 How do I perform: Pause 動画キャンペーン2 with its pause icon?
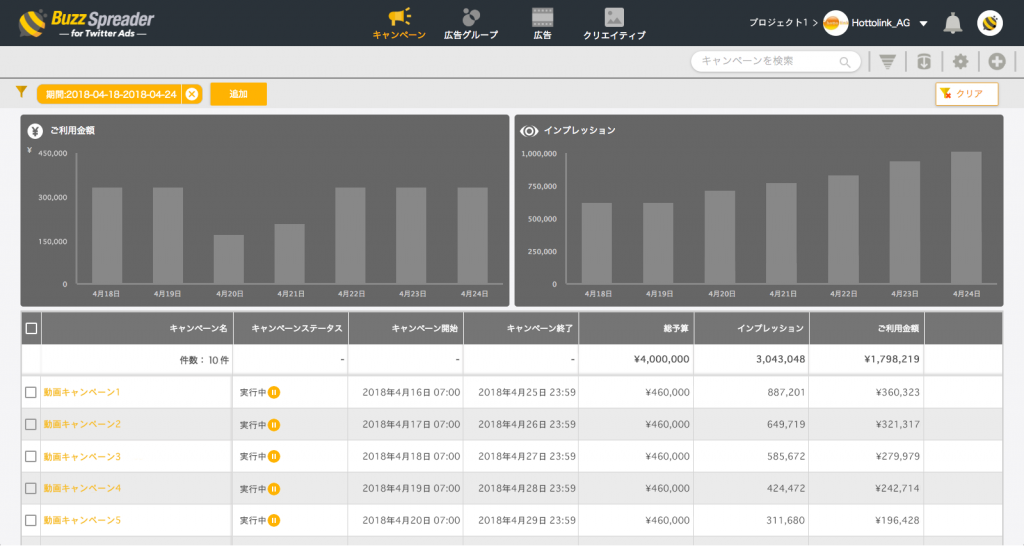274,425
